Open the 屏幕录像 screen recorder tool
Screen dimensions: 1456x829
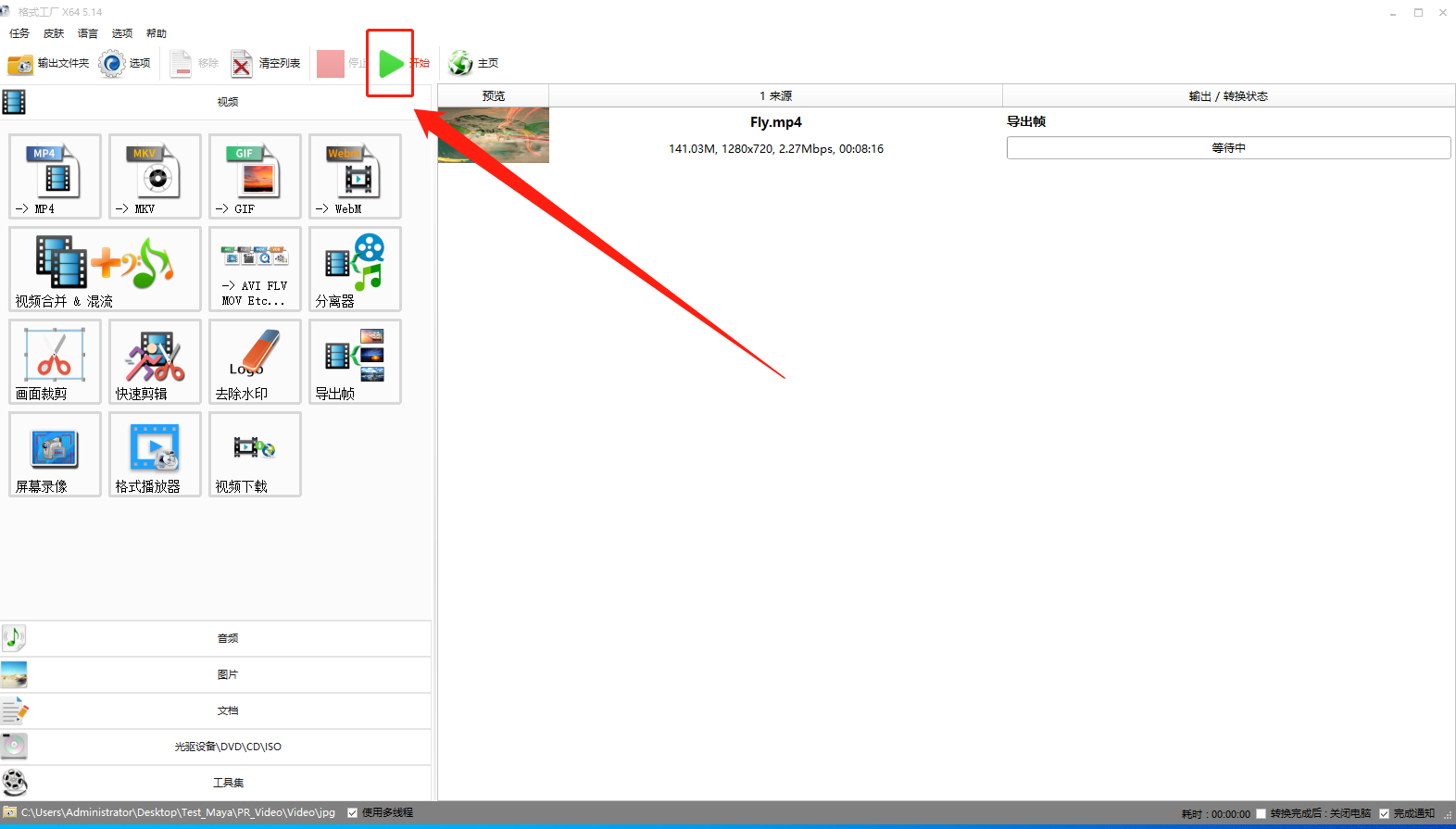point(55,454)
